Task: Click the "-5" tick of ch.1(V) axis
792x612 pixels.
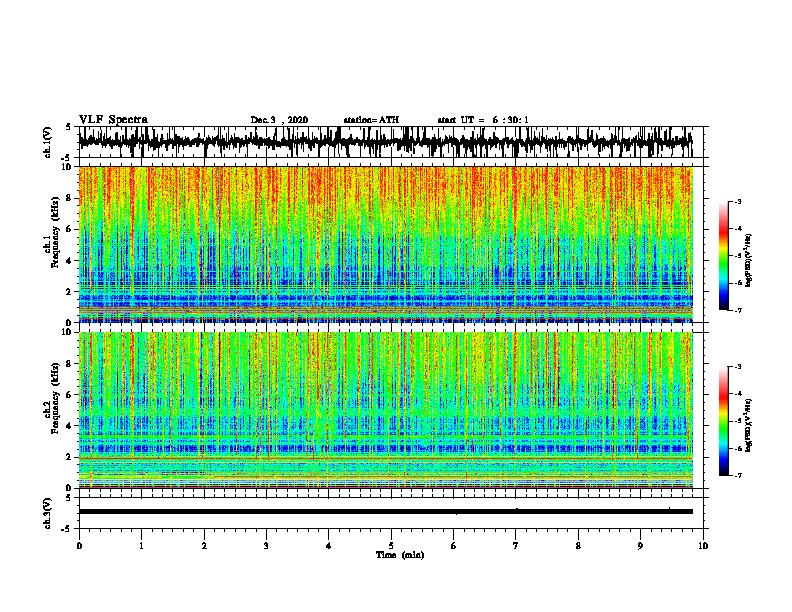Action: [x=67, y=157]
